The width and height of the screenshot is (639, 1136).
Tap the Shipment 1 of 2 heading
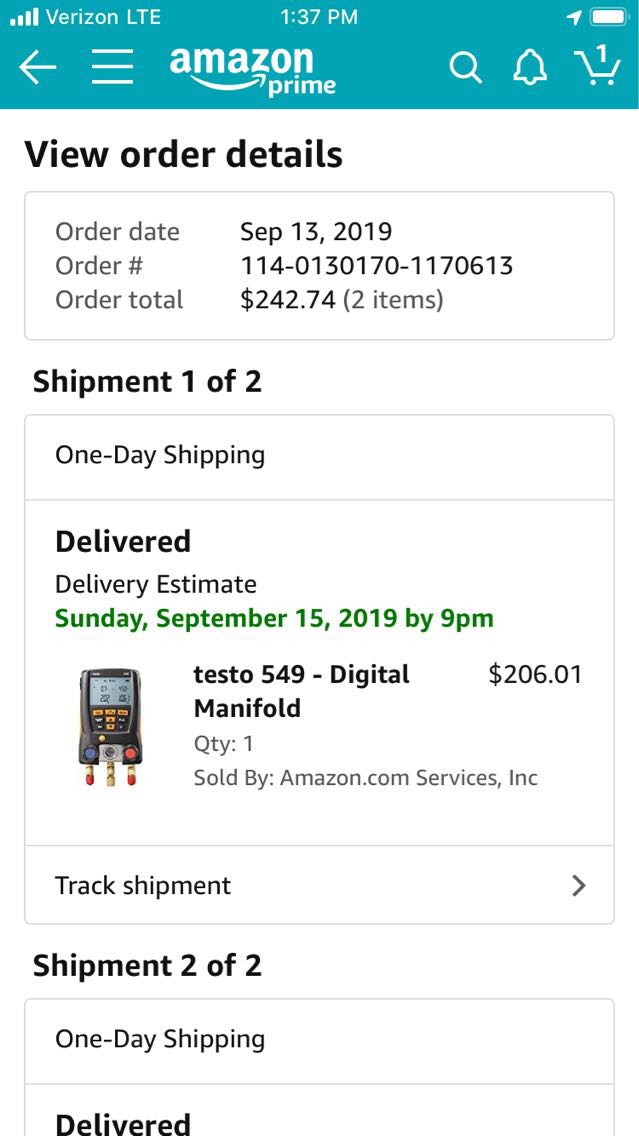pyautogui.click(x=147, y=382)
